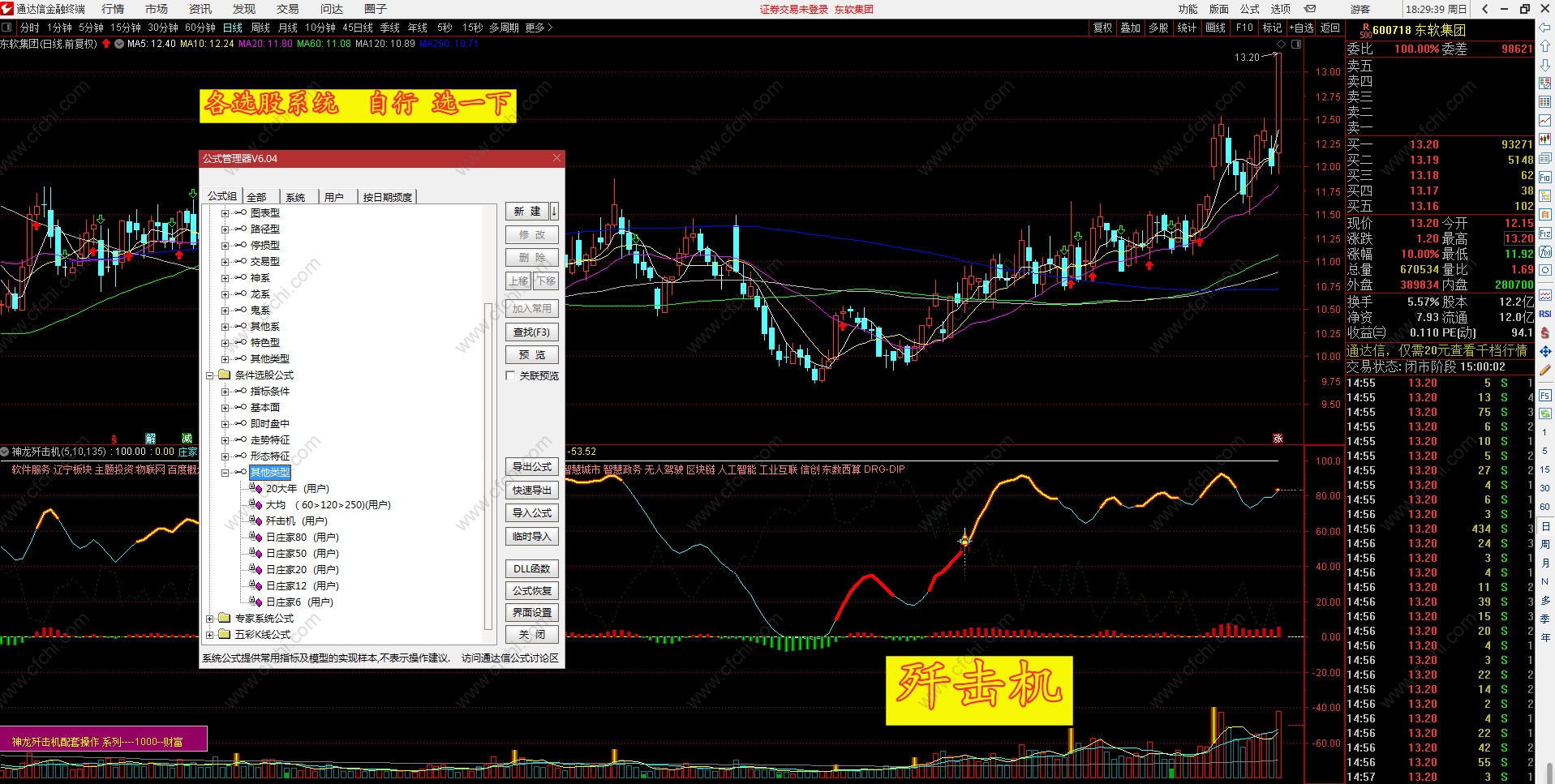Viewport: 1555px width, 784px height.
Task: Click the 歼击机 formula item icon
Action: click(x=256, y=521)
